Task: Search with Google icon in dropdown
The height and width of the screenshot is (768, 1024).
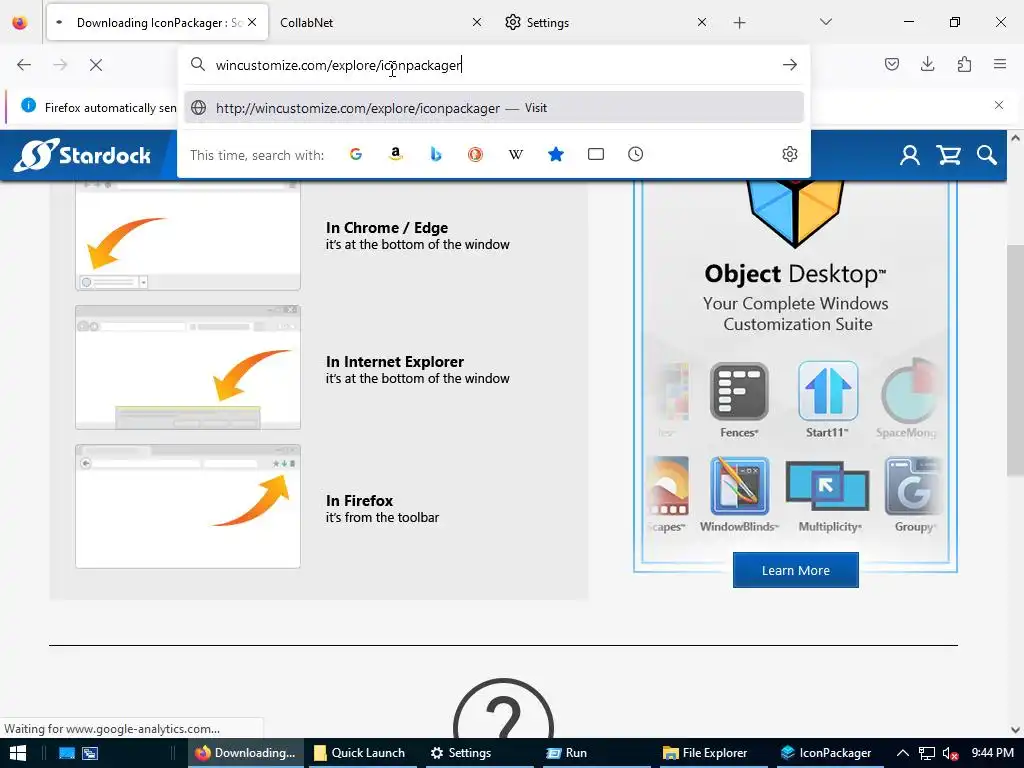Action: tap(356, 154)
